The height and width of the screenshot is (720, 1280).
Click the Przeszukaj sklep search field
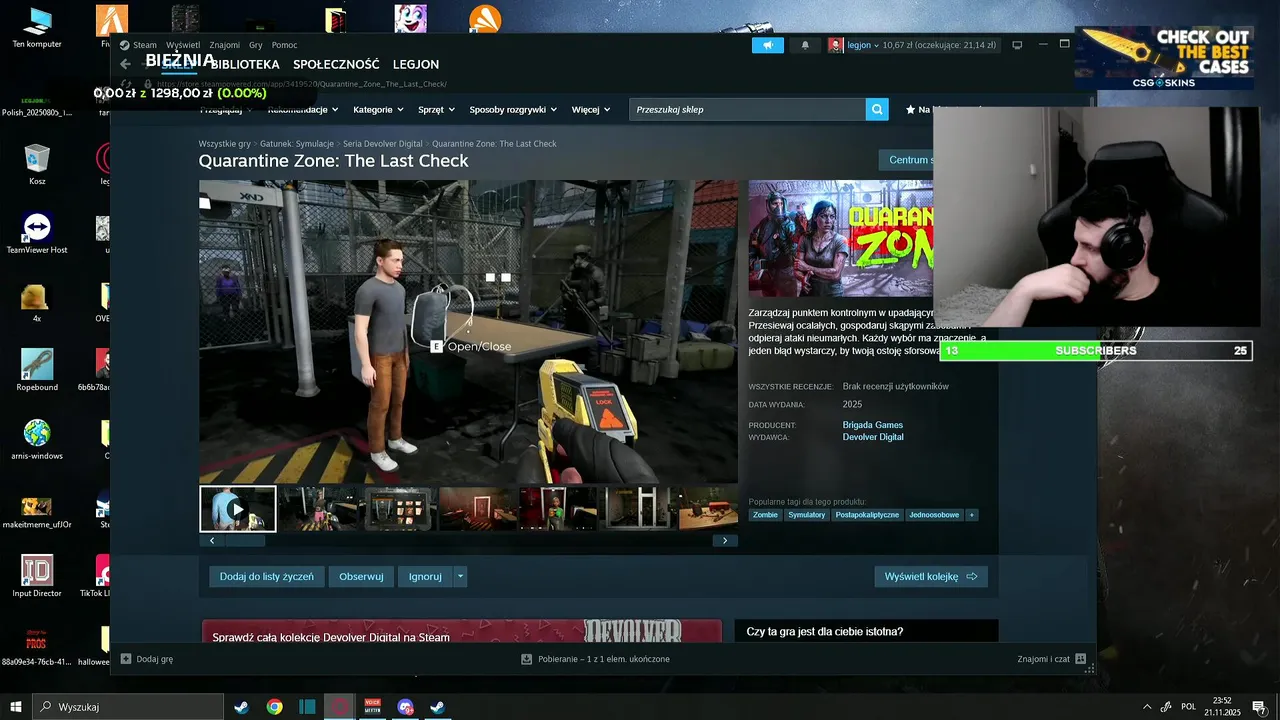point(747,109)
